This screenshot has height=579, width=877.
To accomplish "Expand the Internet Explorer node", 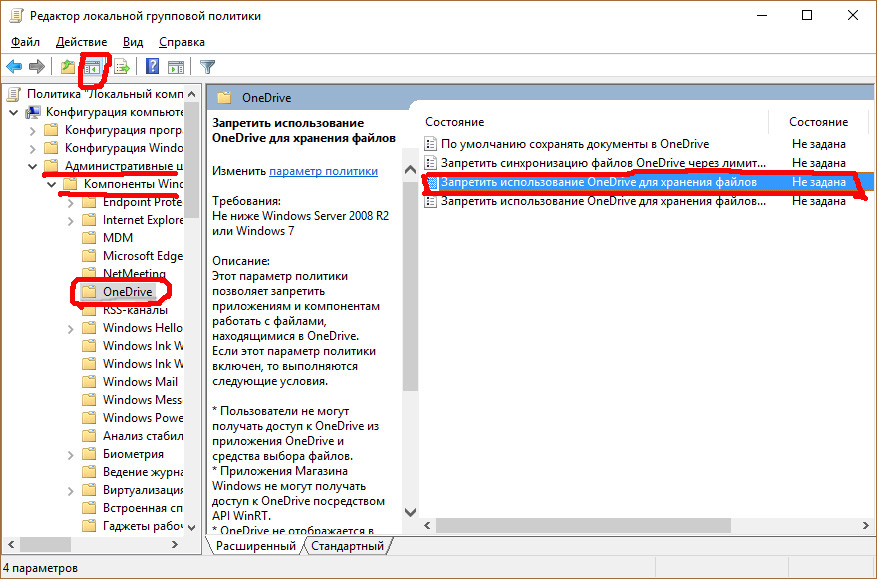I will (x=70, y=221).
